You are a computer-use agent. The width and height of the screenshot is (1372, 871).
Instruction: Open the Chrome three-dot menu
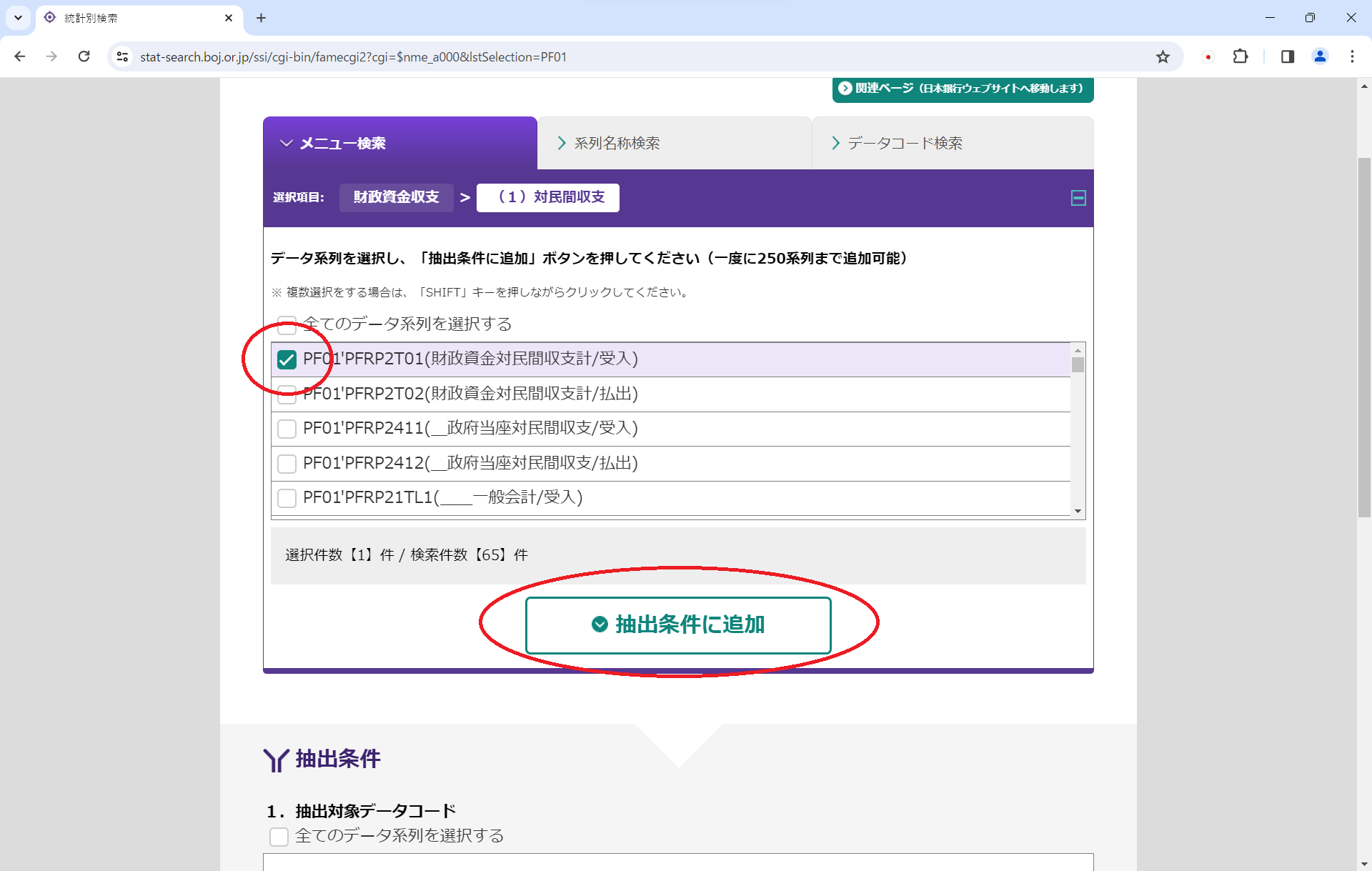1352,56
